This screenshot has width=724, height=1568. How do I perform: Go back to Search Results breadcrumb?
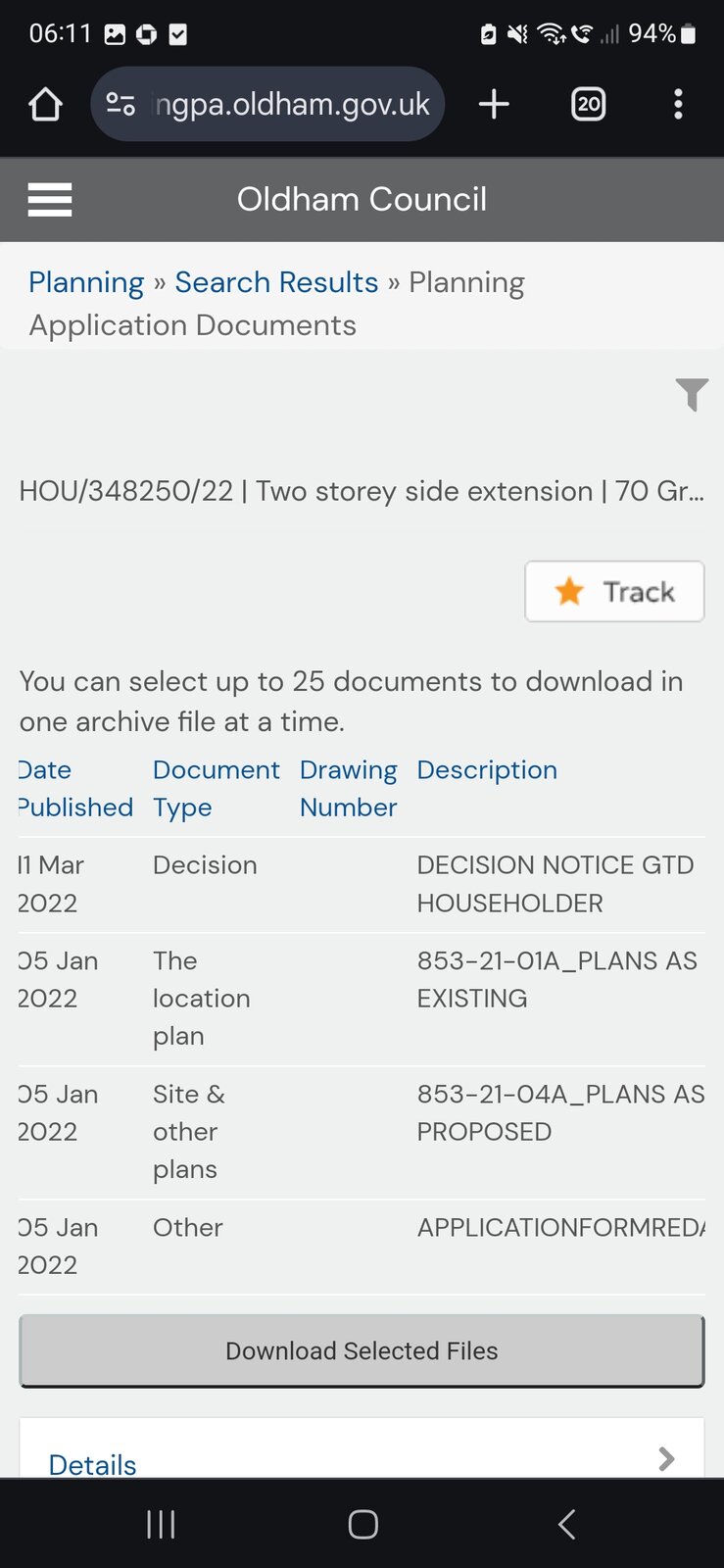pyautogui.click(x=276, y=282)
